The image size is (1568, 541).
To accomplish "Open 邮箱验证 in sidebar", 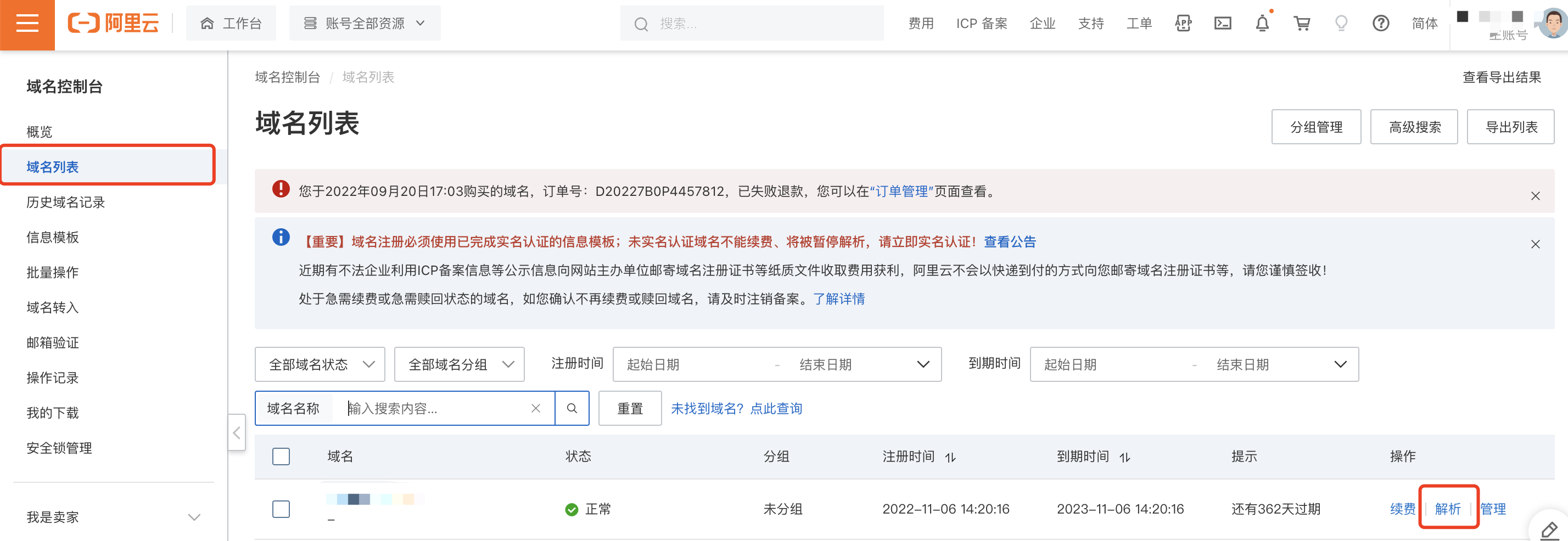I will pos(53,342).
